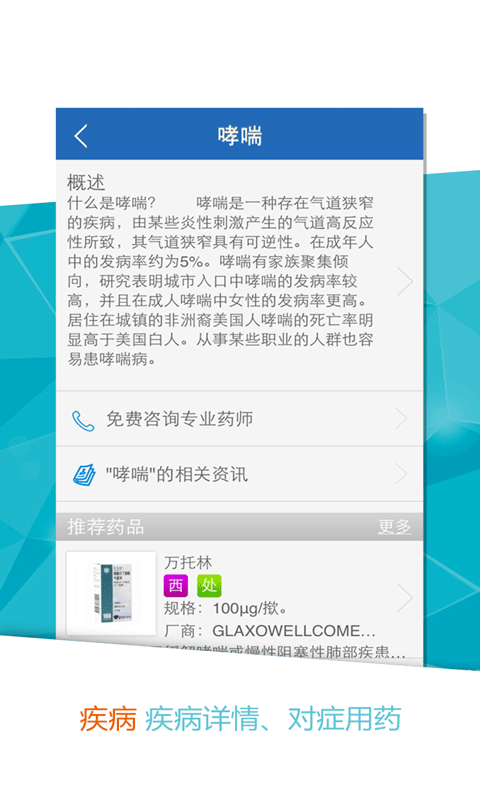Select "哮喘"的相关资讯 row
Screen dimensions: 480x800
[239, 474]
